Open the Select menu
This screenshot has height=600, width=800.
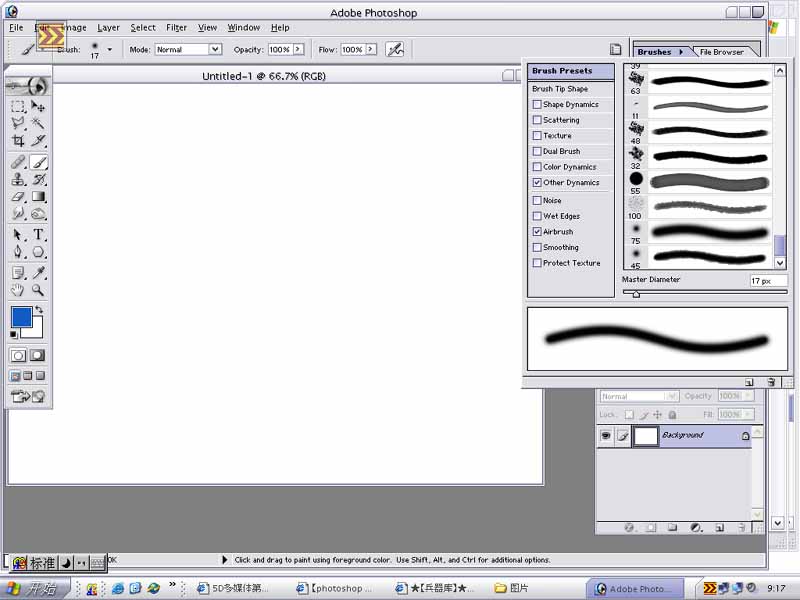pyautogui.click(x=143, y=28)
